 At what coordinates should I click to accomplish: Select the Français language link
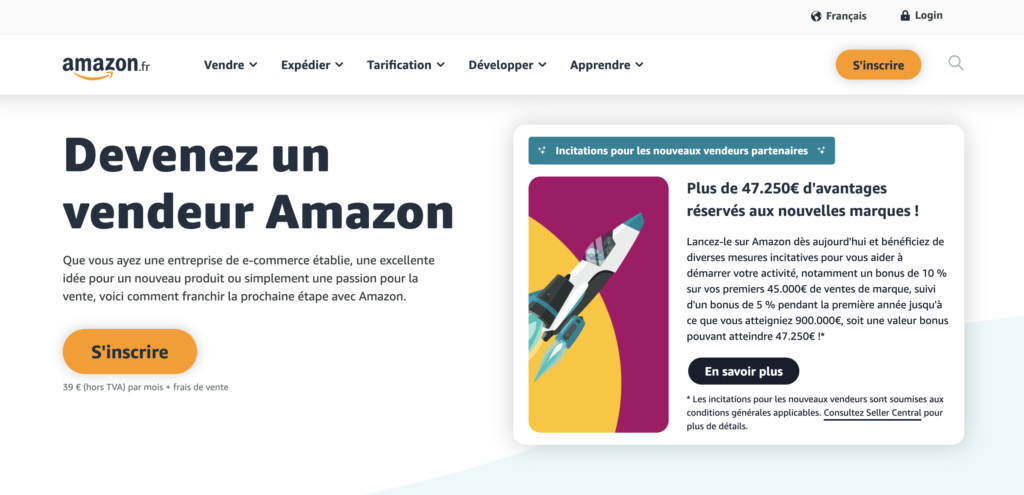[x=846, y=16]
